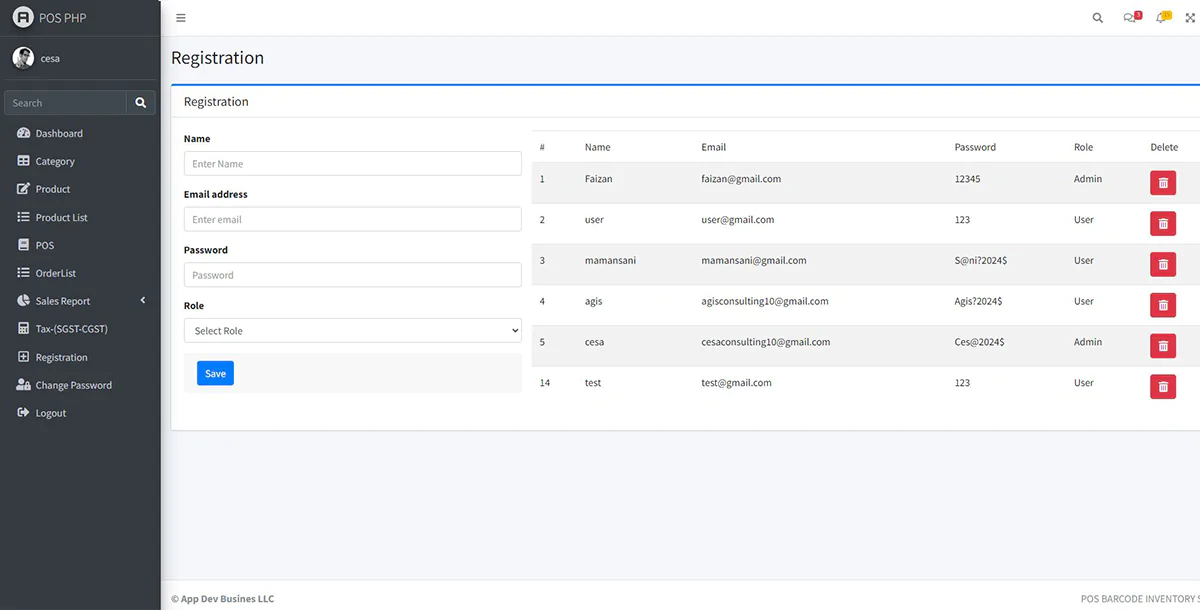This screenshot has height=610, width=1200.
Task: Click the blue Save button
Action: tap(215, 373)
